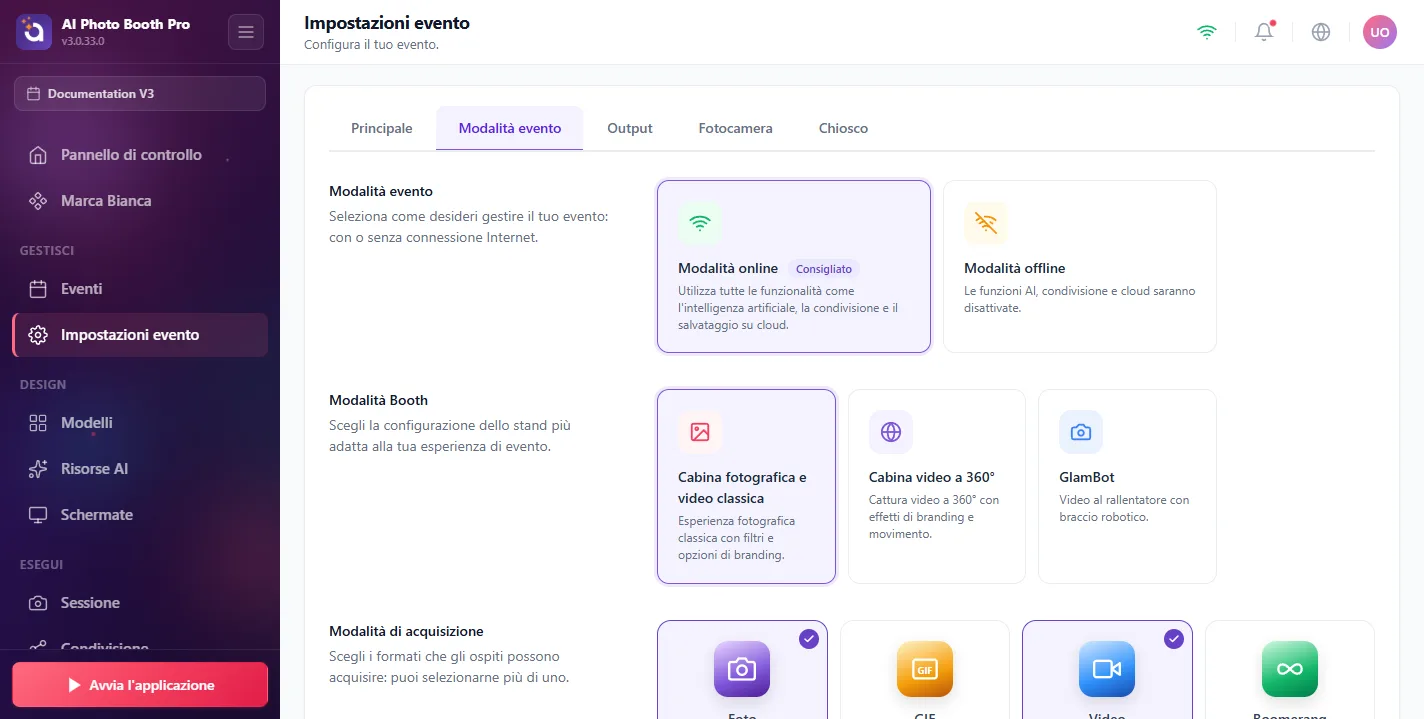Click the AI Photo Booth Pro logo

(33, 32)
